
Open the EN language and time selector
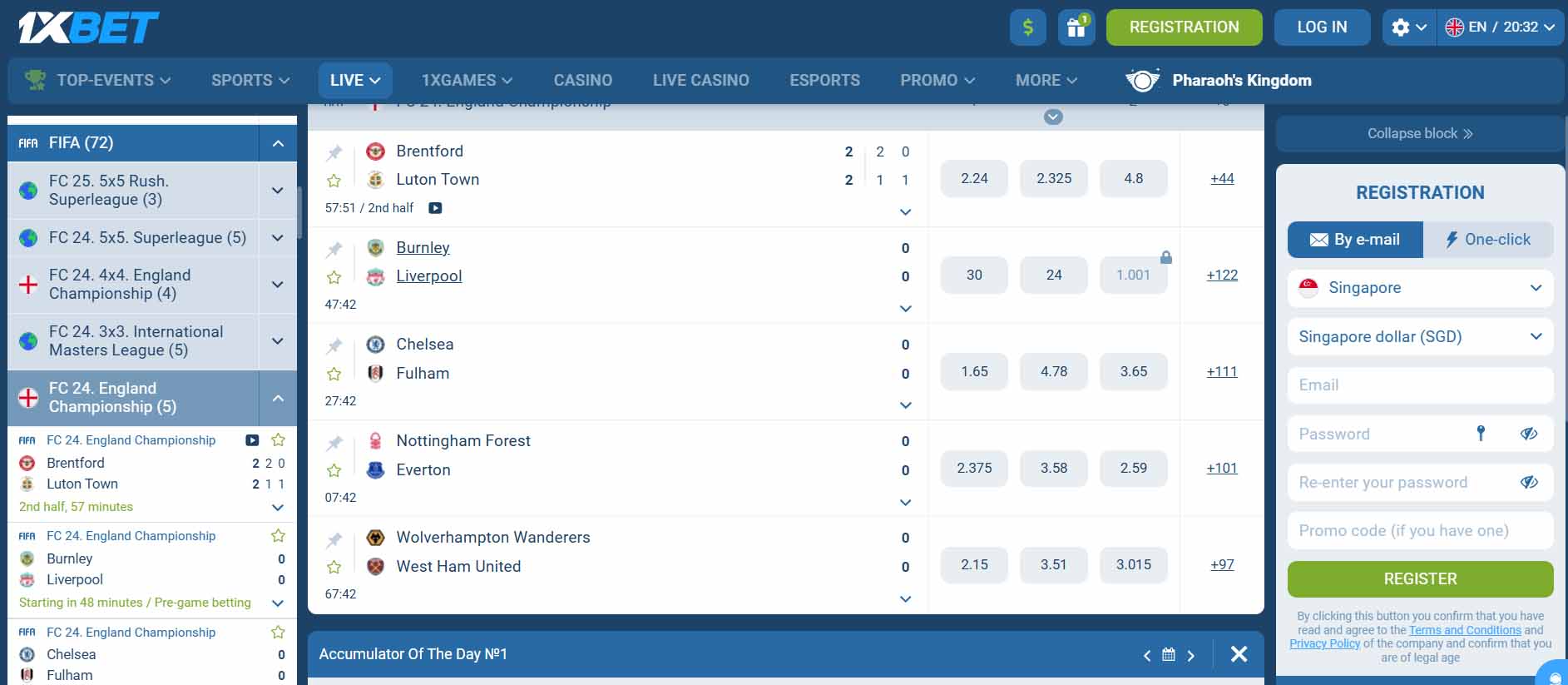pos(1500,27)
